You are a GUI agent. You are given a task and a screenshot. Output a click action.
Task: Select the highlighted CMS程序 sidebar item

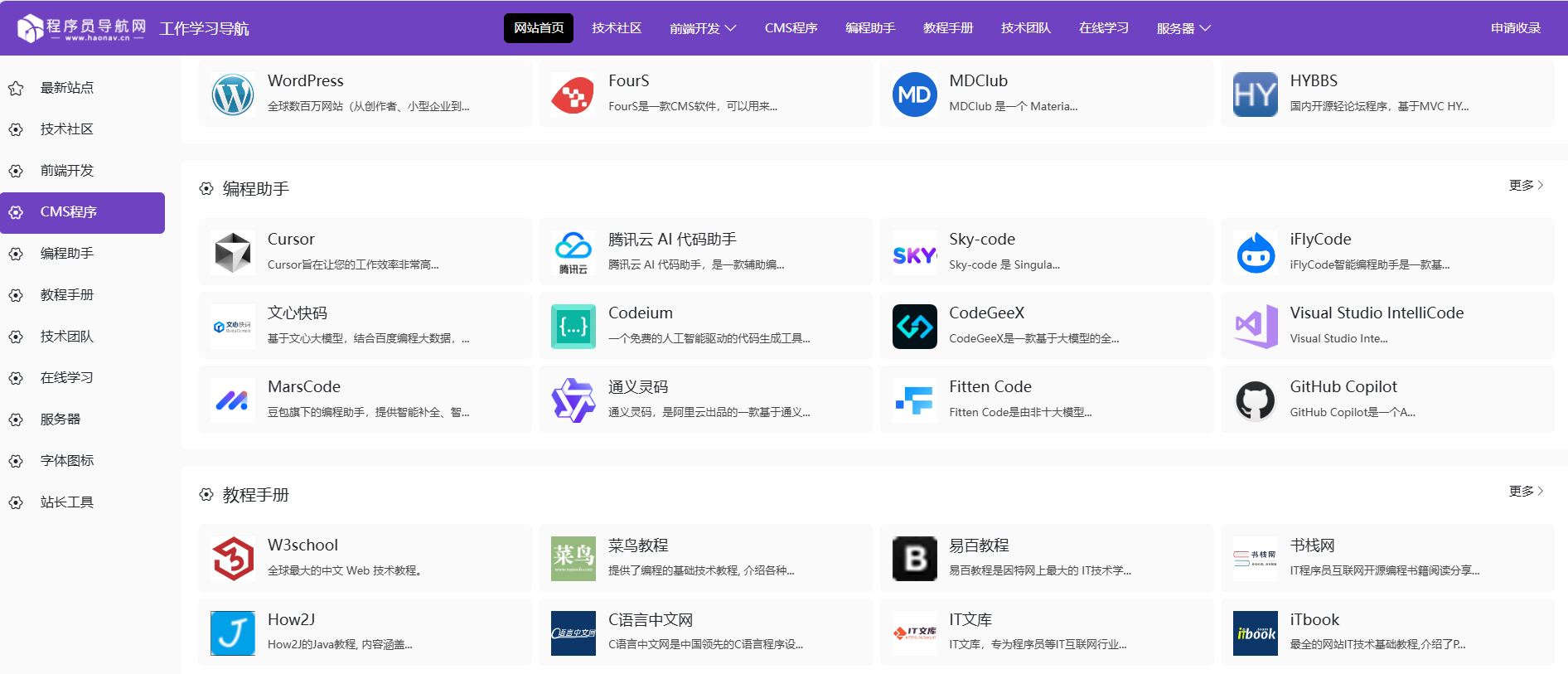(82, 212)
